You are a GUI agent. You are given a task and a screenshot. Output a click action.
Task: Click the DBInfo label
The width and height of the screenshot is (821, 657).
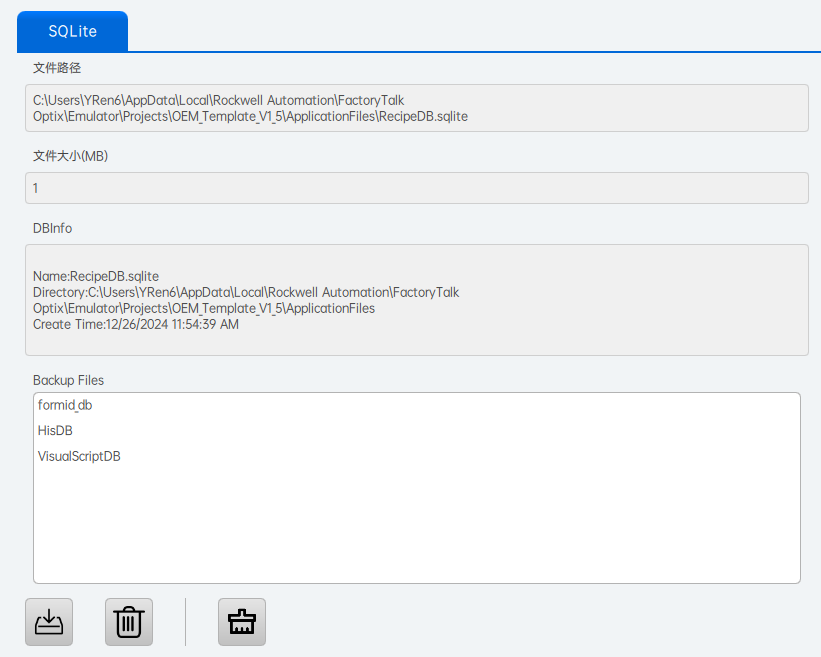[x=52, y=228]
